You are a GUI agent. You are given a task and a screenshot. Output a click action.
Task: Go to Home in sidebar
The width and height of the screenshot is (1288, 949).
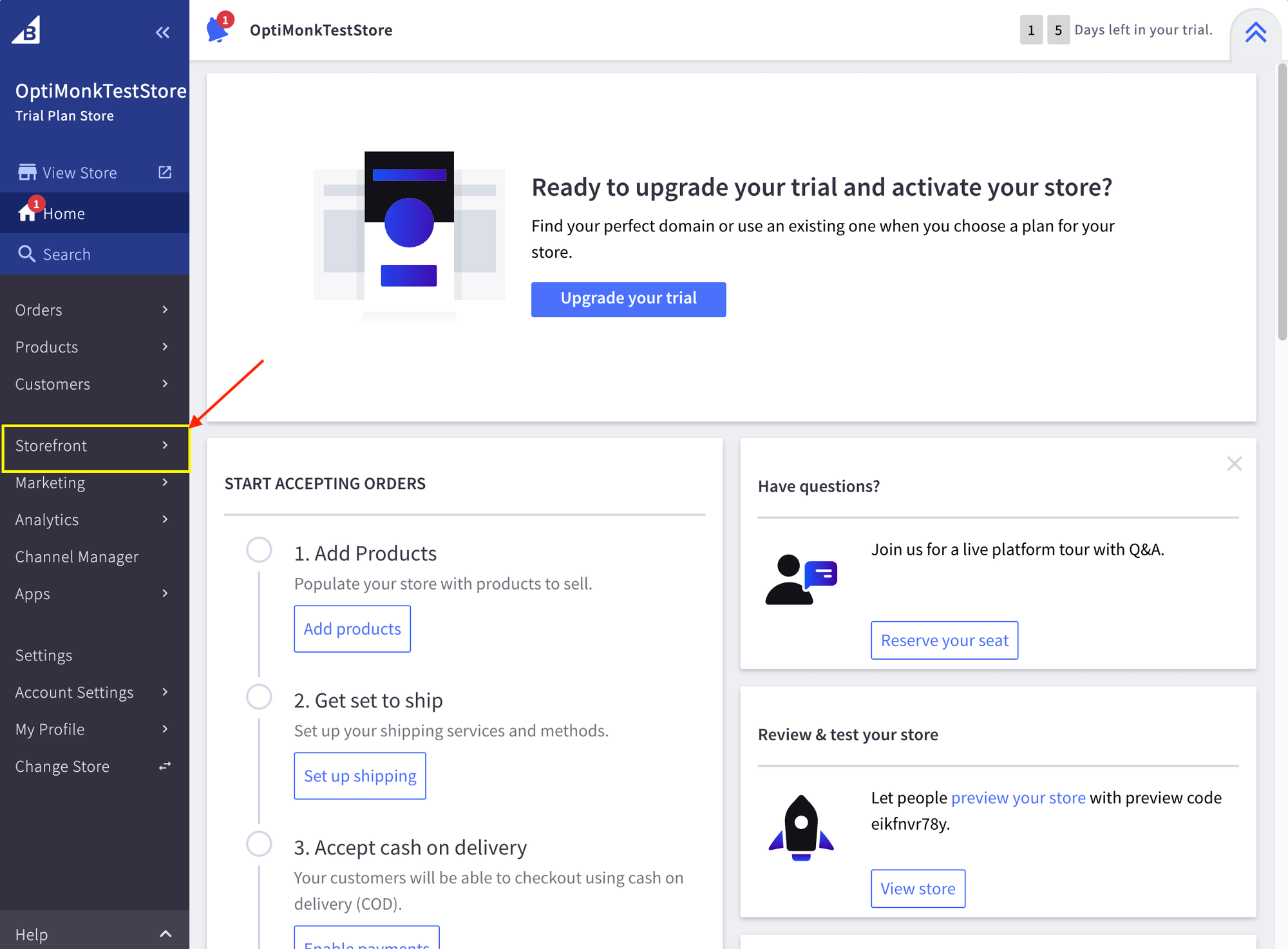pos(95,213)
